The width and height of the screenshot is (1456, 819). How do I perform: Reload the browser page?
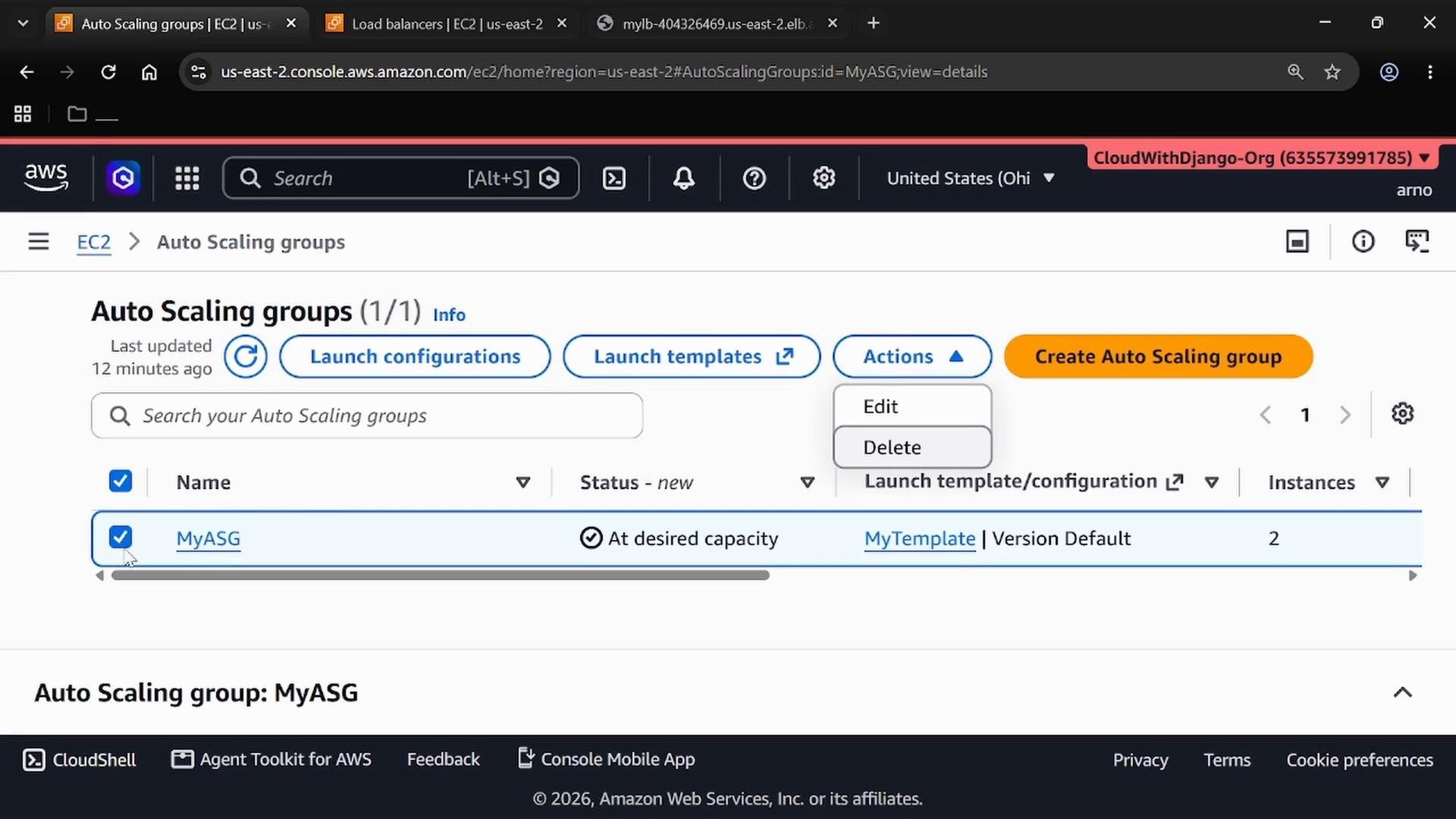(x=108, y=72)
